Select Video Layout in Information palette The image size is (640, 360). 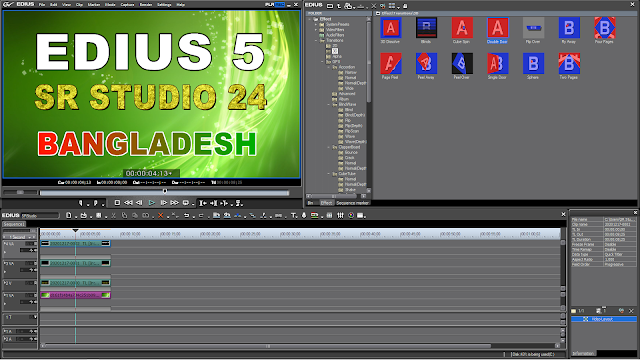[603, 319]
